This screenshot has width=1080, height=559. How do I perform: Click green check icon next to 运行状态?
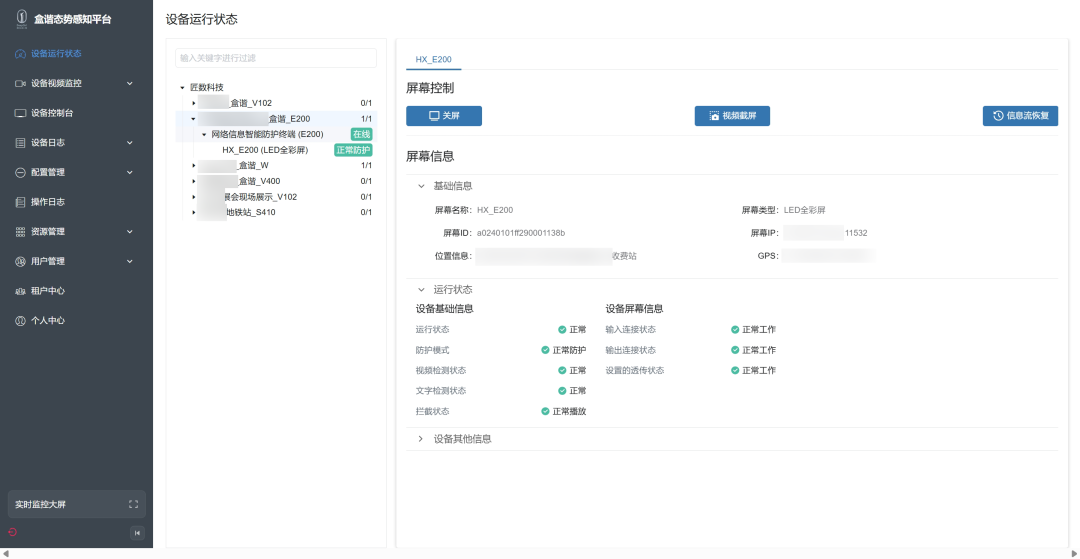click(562, 330)
